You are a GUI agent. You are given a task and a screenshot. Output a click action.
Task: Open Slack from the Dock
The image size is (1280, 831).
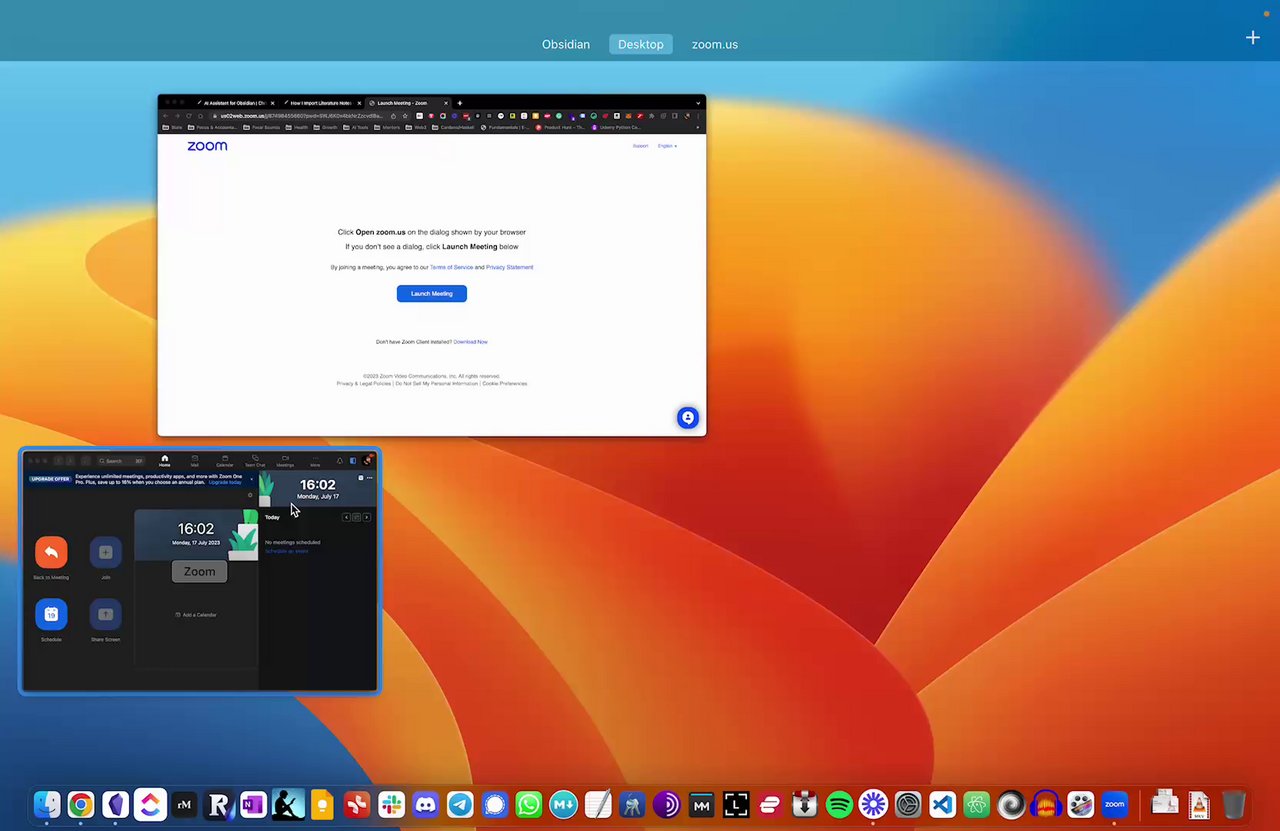pyautogui.click(x=391, y=804)
